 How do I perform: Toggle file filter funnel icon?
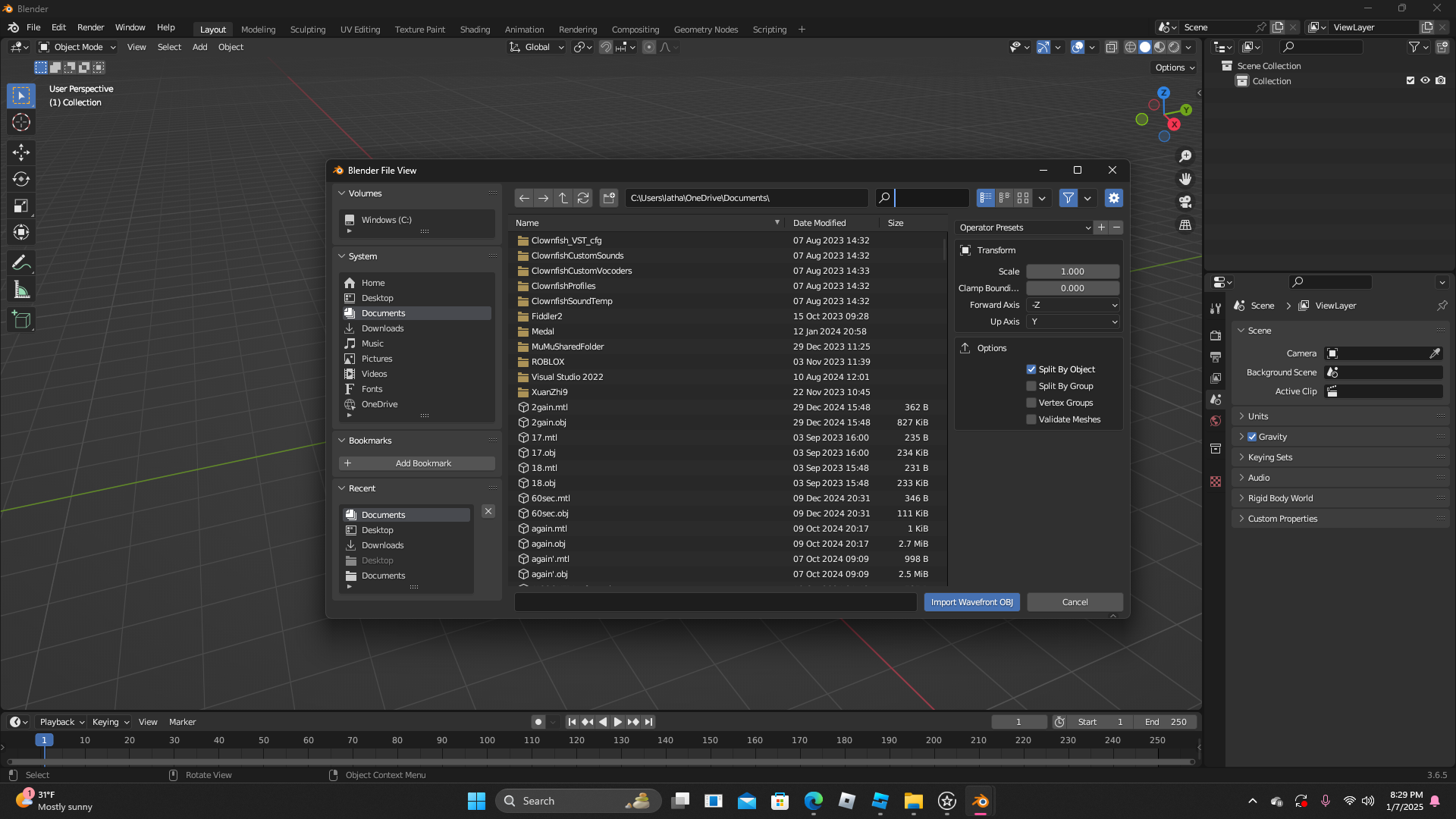1068,198
